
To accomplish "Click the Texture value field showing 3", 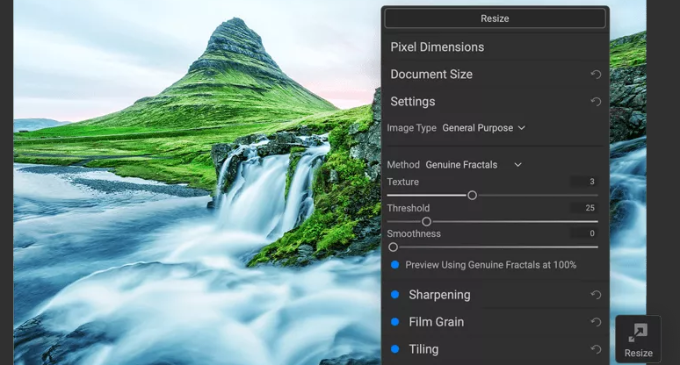I will pos(584,182).
